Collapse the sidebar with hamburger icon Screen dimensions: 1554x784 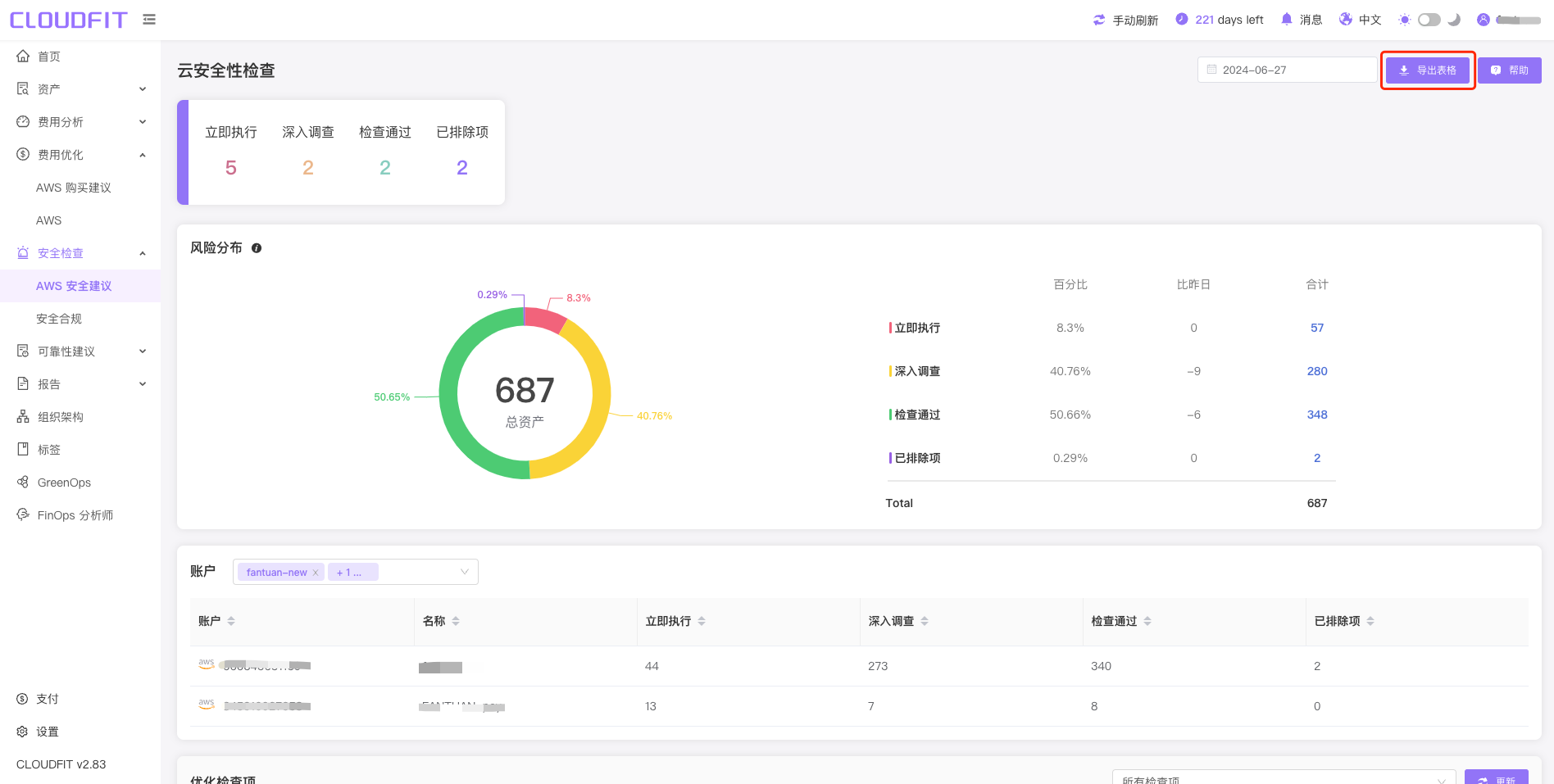click(x=149, y=20)
